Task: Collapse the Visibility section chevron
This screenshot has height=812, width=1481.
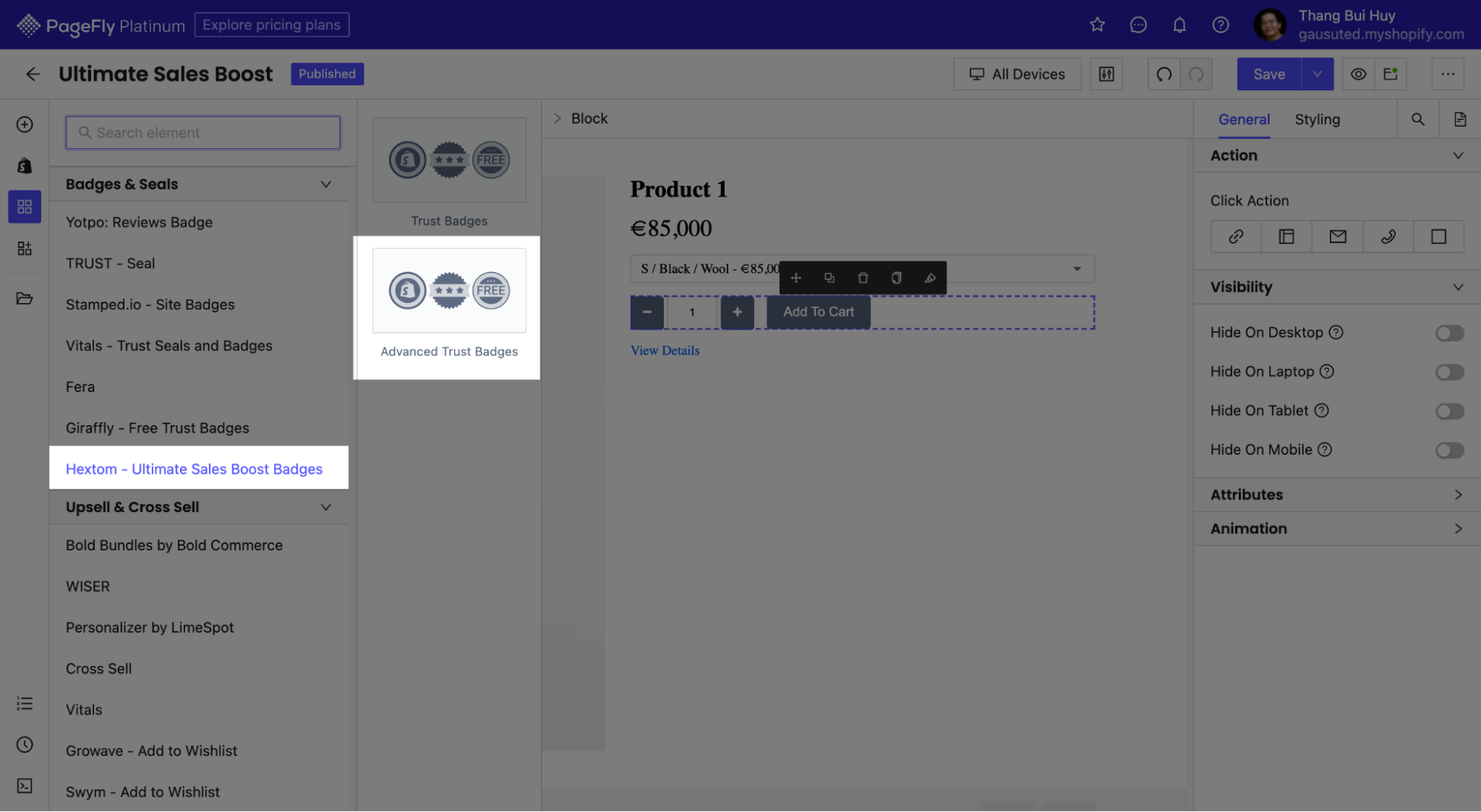Action: [x=1457, y=287]
